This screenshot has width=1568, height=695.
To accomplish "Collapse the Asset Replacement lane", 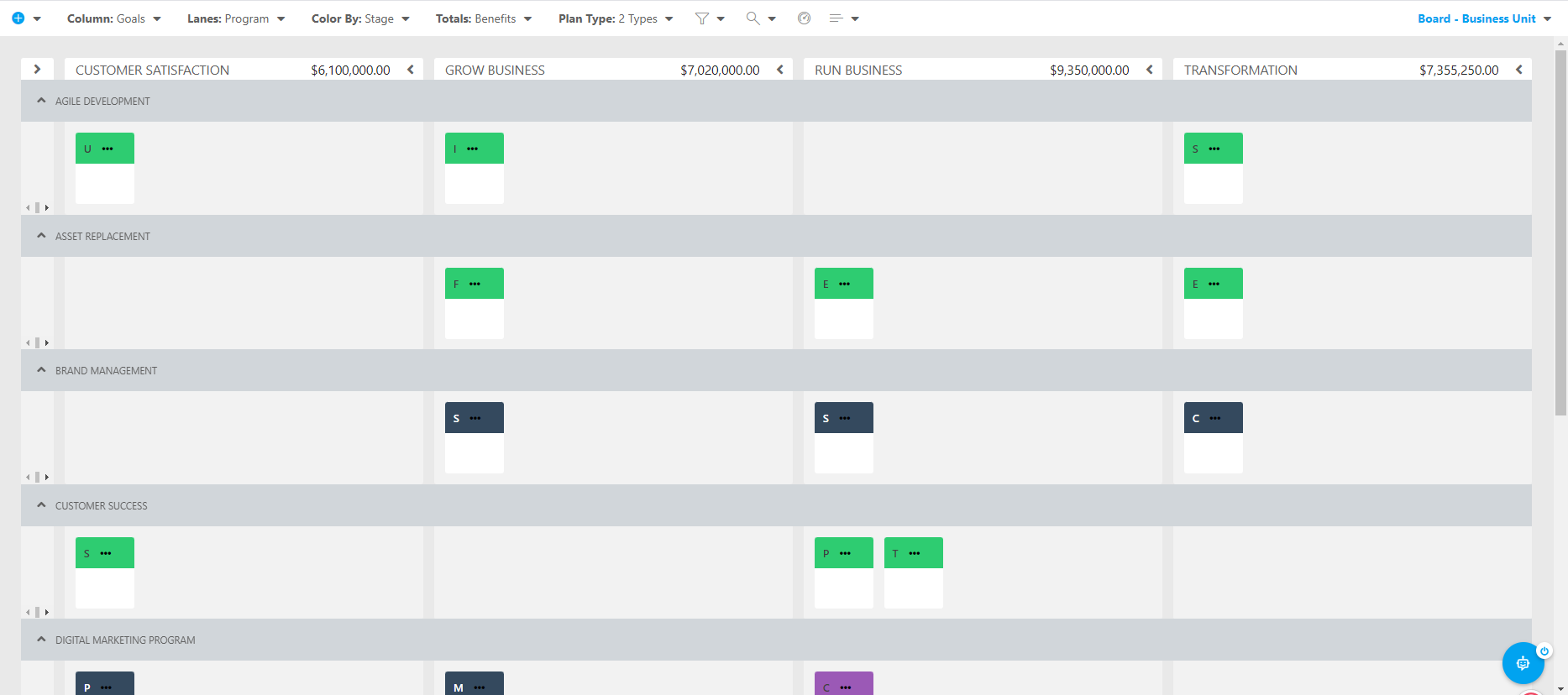I will pyautogui.click(x=41, y=236).
